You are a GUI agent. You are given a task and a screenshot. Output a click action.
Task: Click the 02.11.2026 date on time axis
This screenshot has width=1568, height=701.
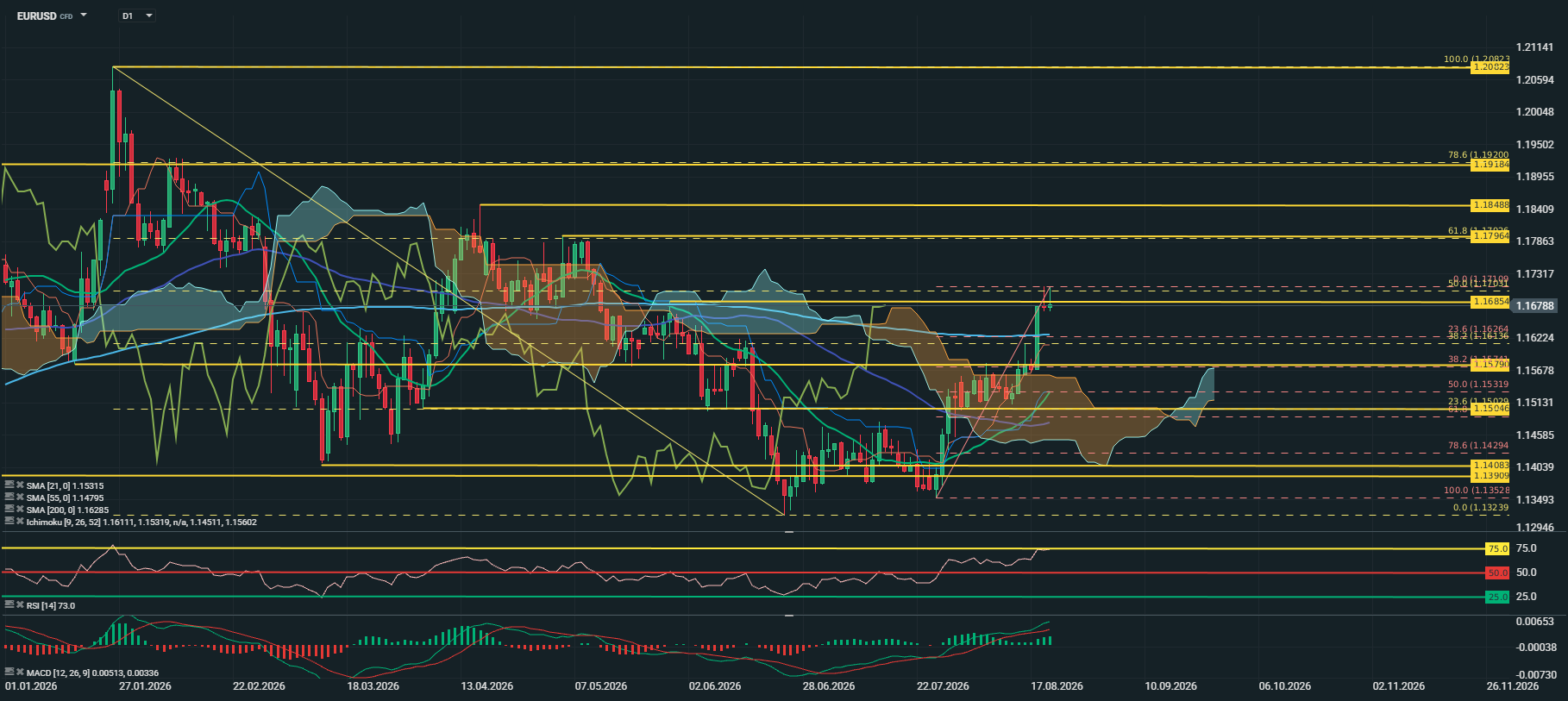coord(1398,686)
